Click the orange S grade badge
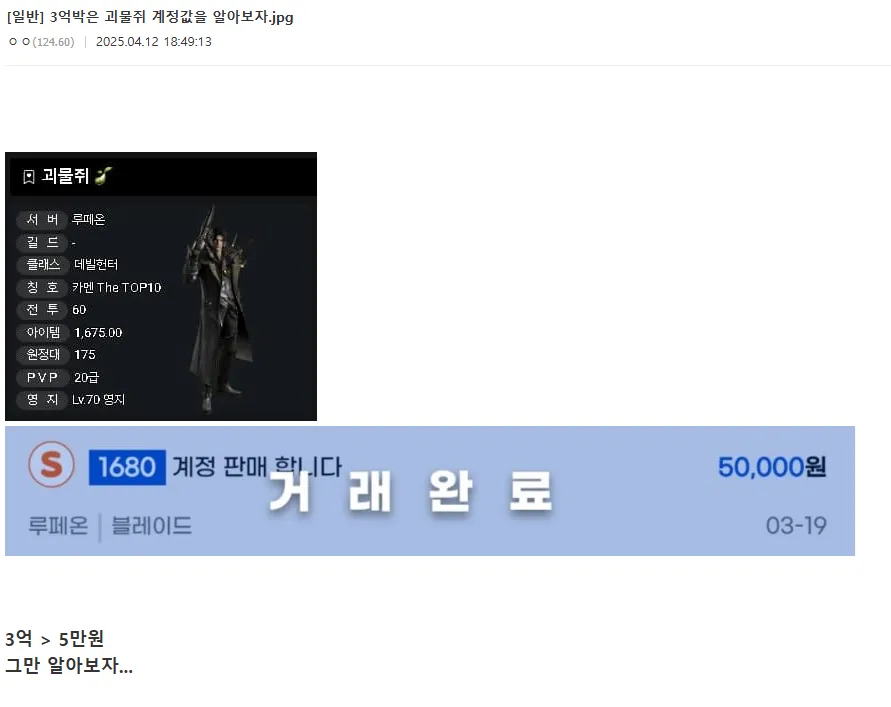 [51, 465]
